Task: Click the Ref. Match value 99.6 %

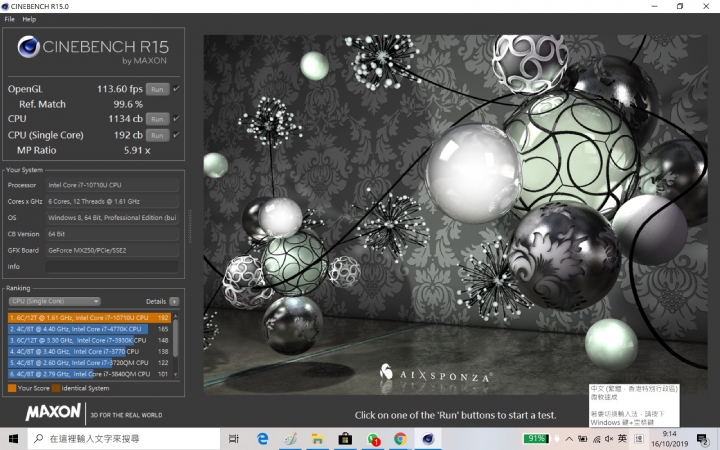Action: [x=128, y=104]
